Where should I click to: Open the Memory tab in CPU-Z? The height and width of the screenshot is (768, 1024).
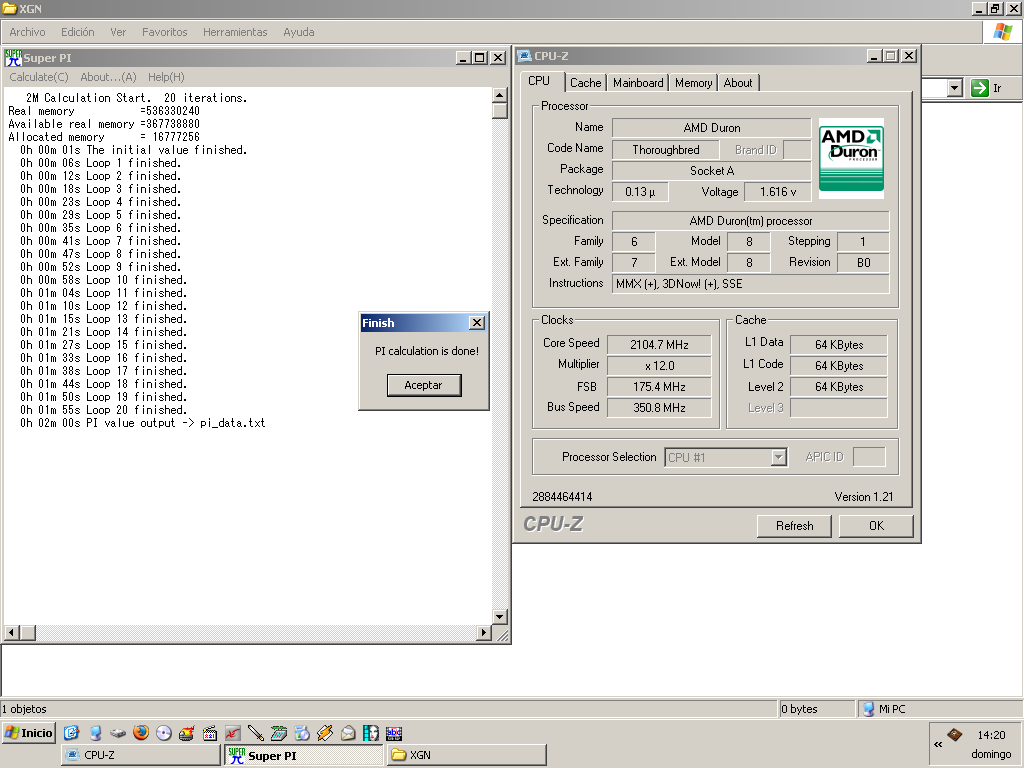click(x=693, y=83)
